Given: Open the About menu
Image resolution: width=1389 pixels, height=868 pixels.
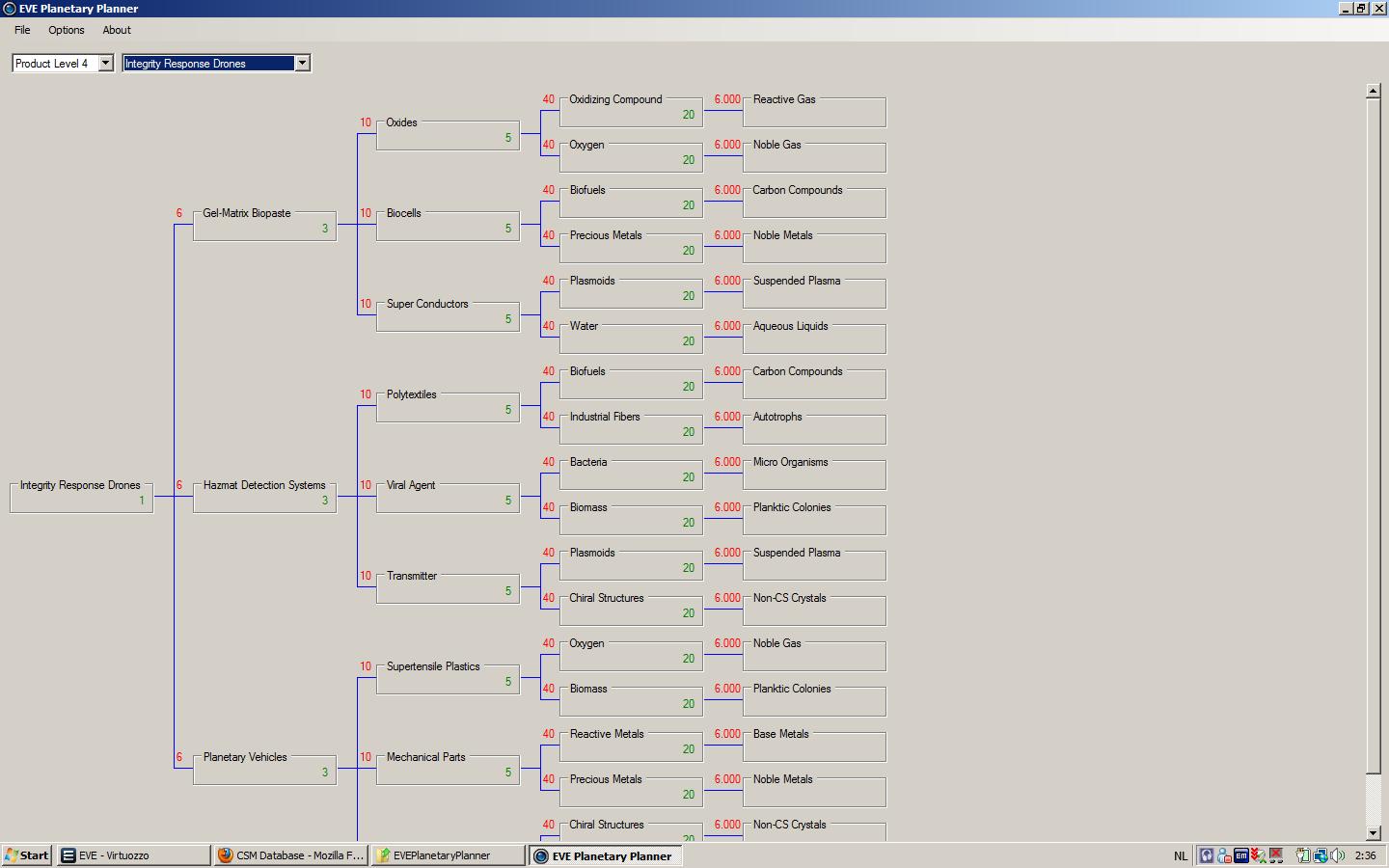Looking at the screenshot, I should (117, 30).
